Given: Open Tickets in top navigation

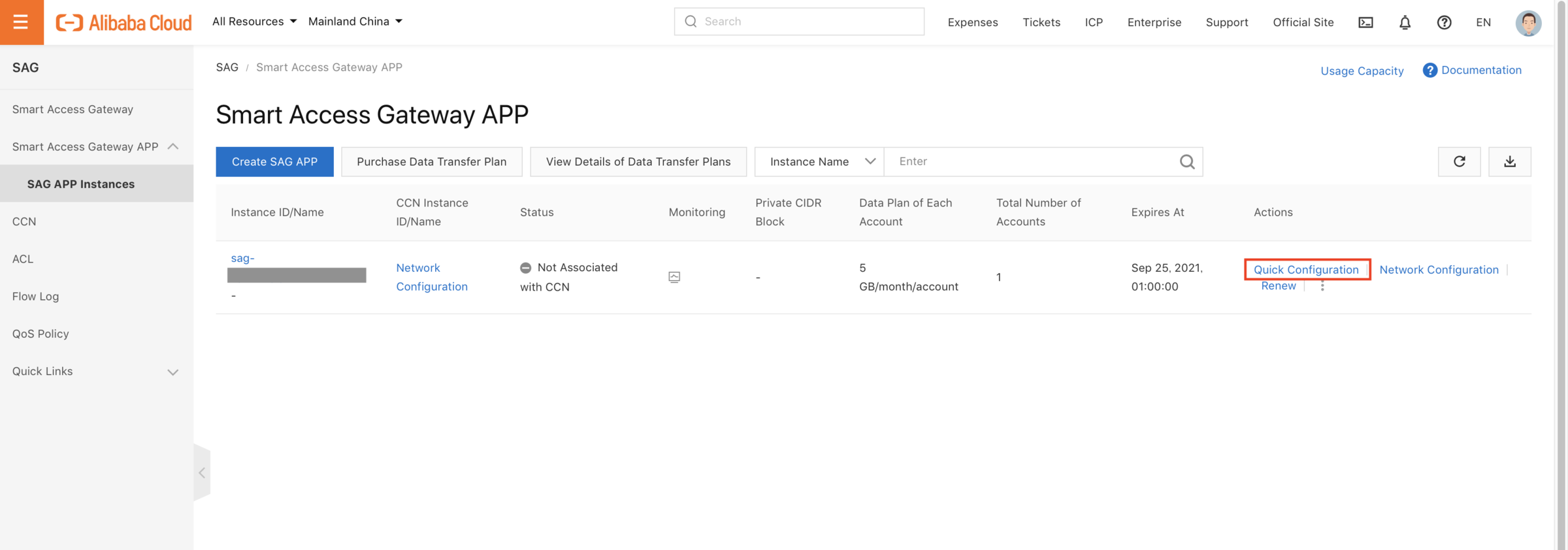Looking at the screenshot, I should [x=1041, y=22].
